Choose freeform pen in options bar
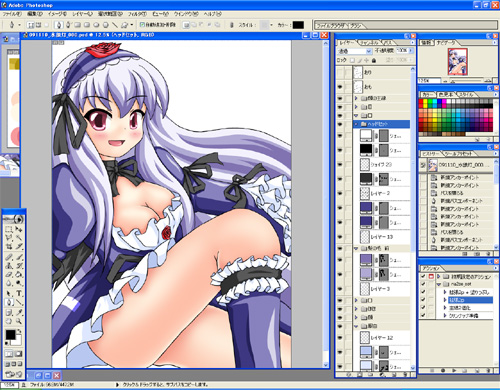 coord(68,25)
